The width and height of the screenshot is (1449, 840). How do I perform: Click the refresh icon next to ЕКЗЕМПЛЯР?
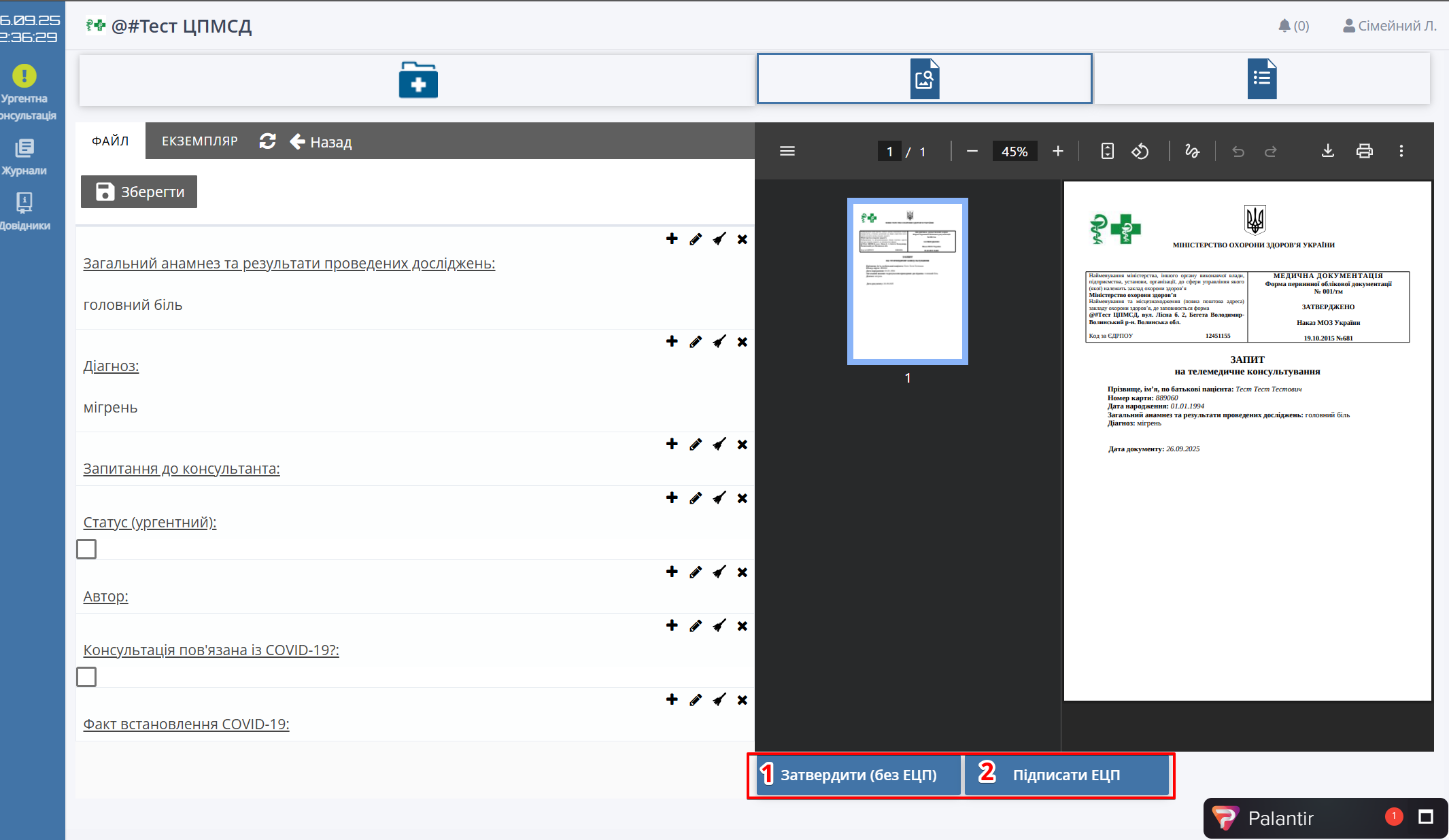tap(267, 141)
